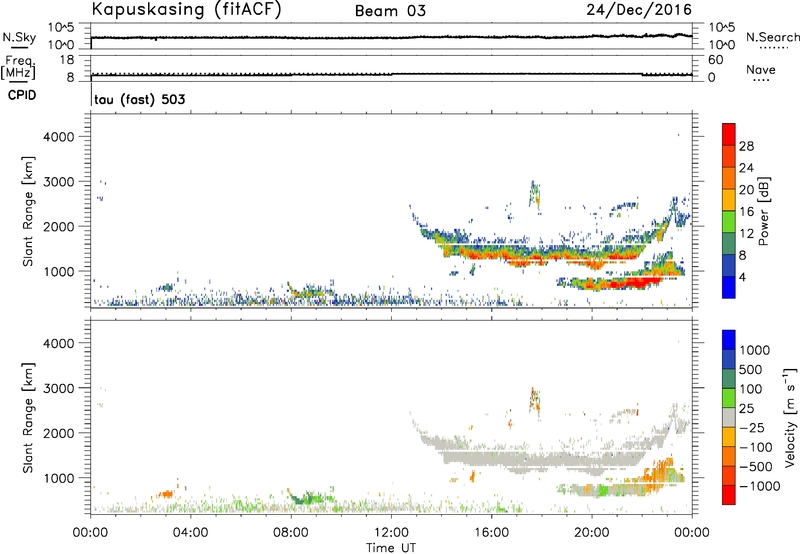Click the 'tau (fast) 503' text
This screenshot has width=800, height=554.
coord(140,99)
